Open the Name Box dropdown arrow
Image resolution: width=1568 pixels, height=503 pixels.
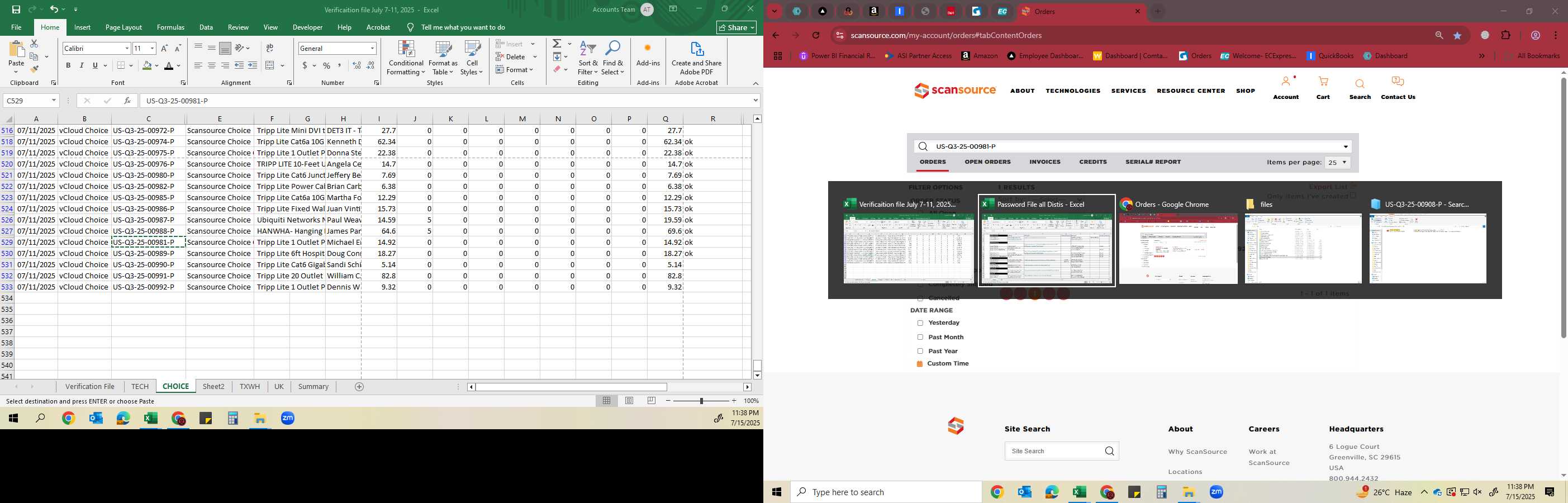pyautogui.click(x=54, y=101)
